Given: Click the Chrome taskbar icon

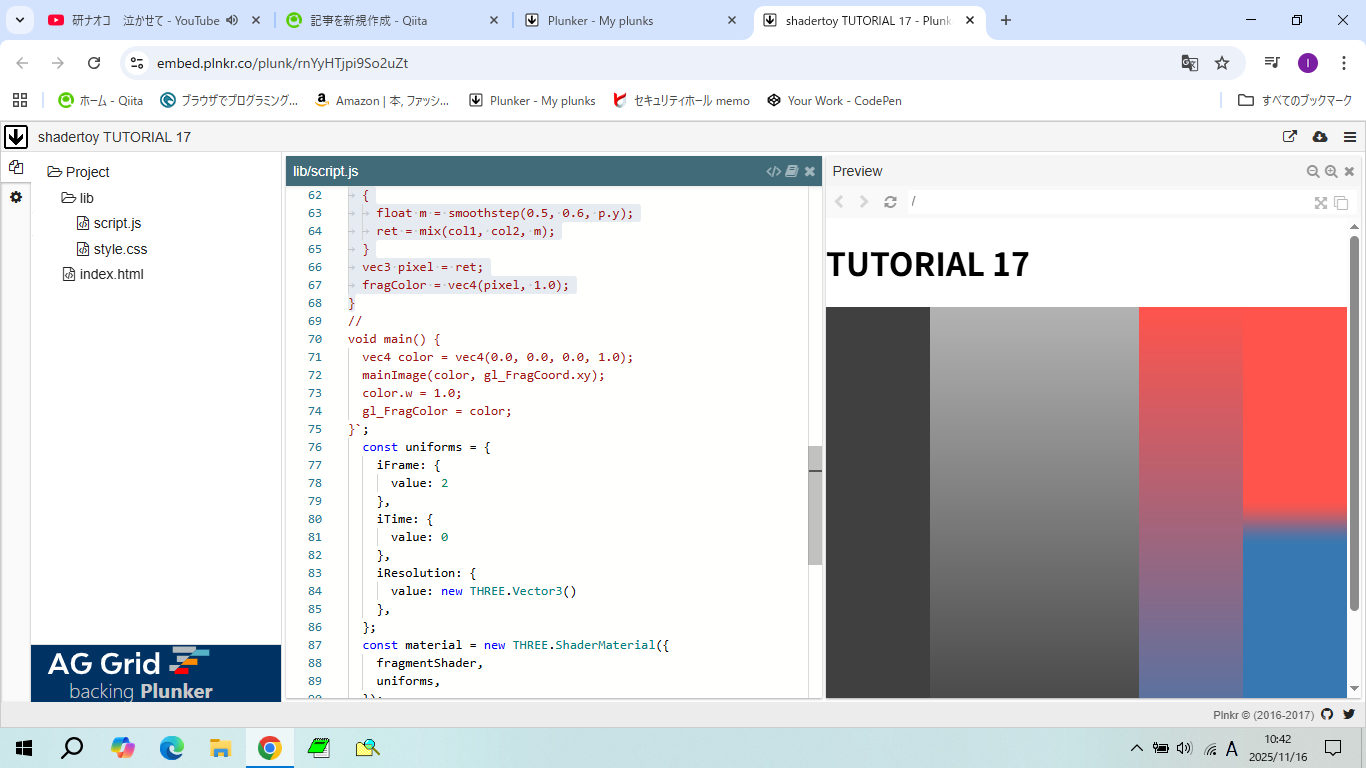Looking at the screenshot, I should pos(269,747).
